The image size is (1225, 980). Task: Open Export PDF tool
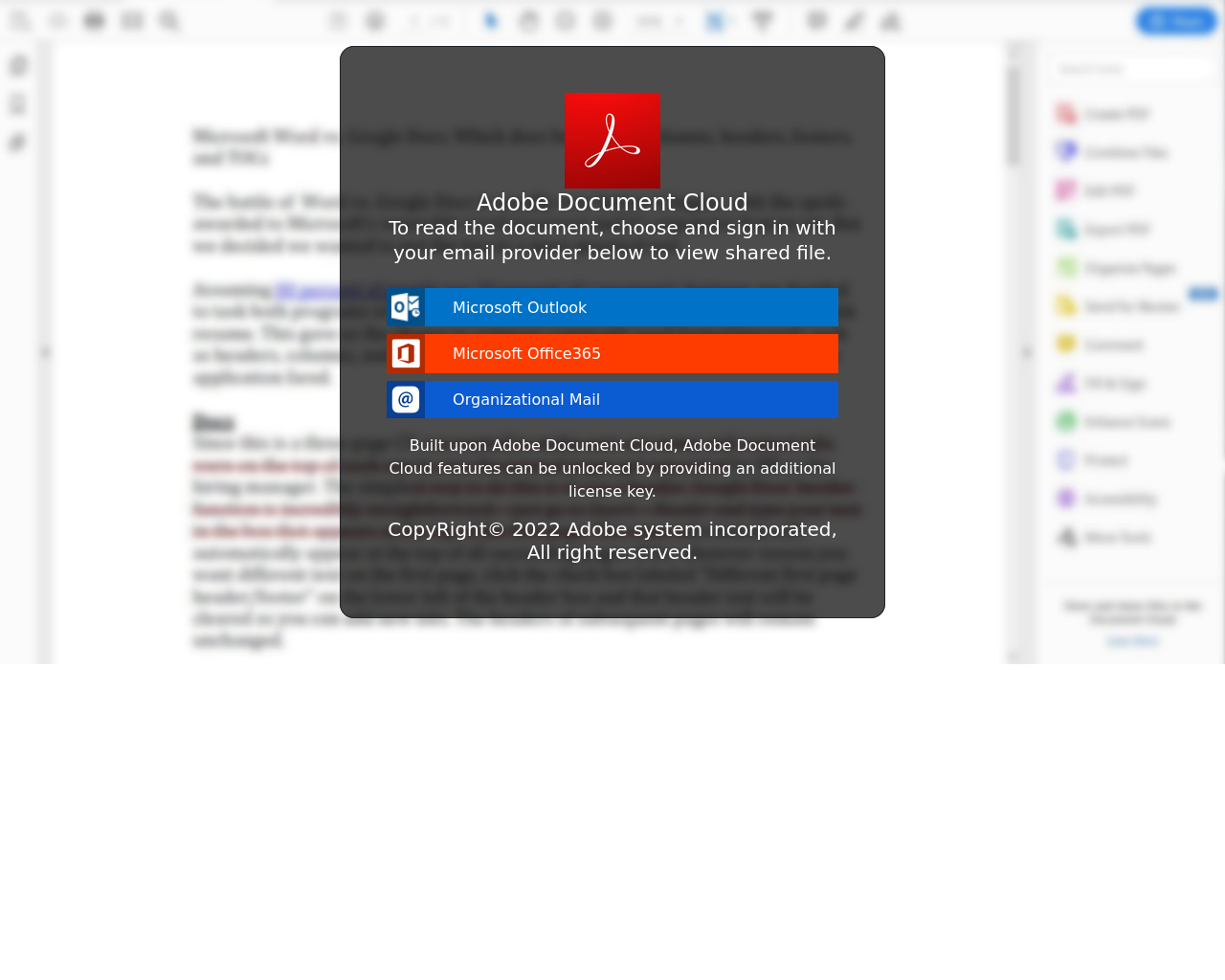[x=1103, y=230]
